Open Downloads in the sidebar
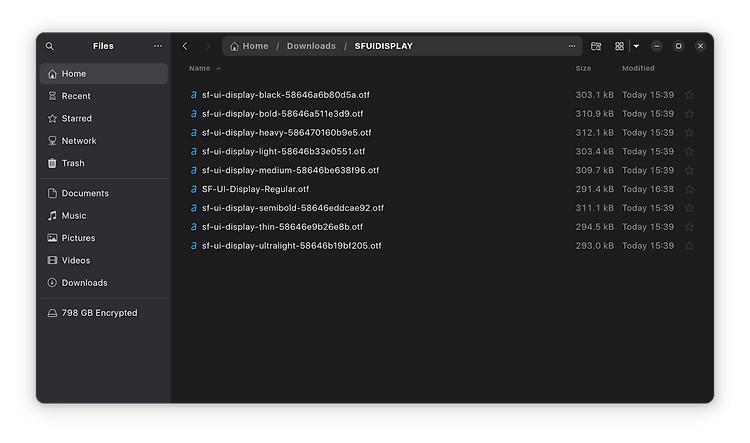Screen dimensions: 750x443 pyautogui.click(x=104, y=283)
